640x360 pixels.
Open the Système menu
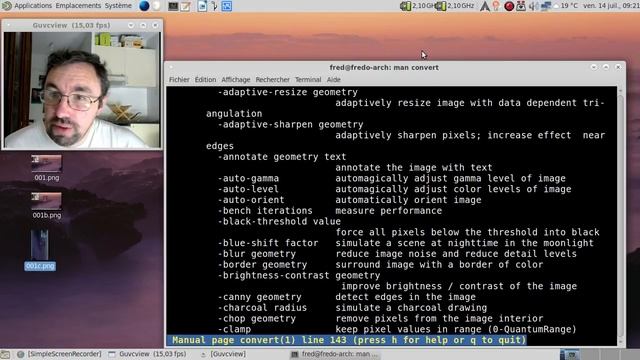(x=118, y=6)
